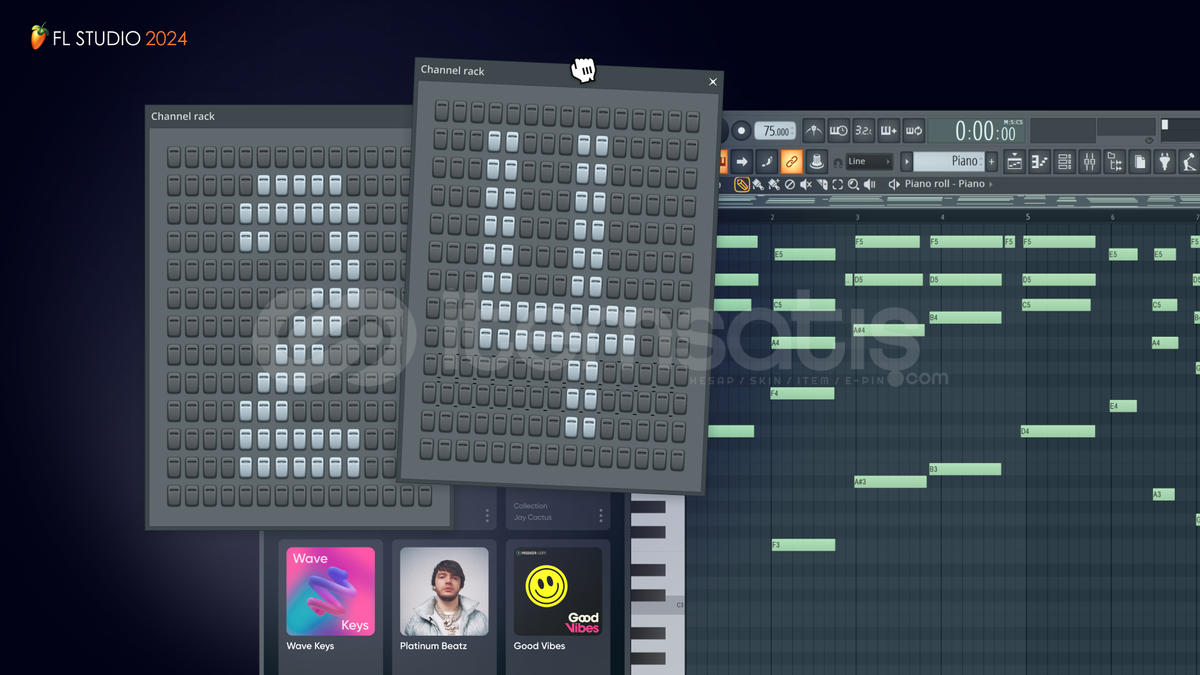Click bar 2 in the piano roll timeline
Screen dimensions: 1200x675
[x=772, y=216]
